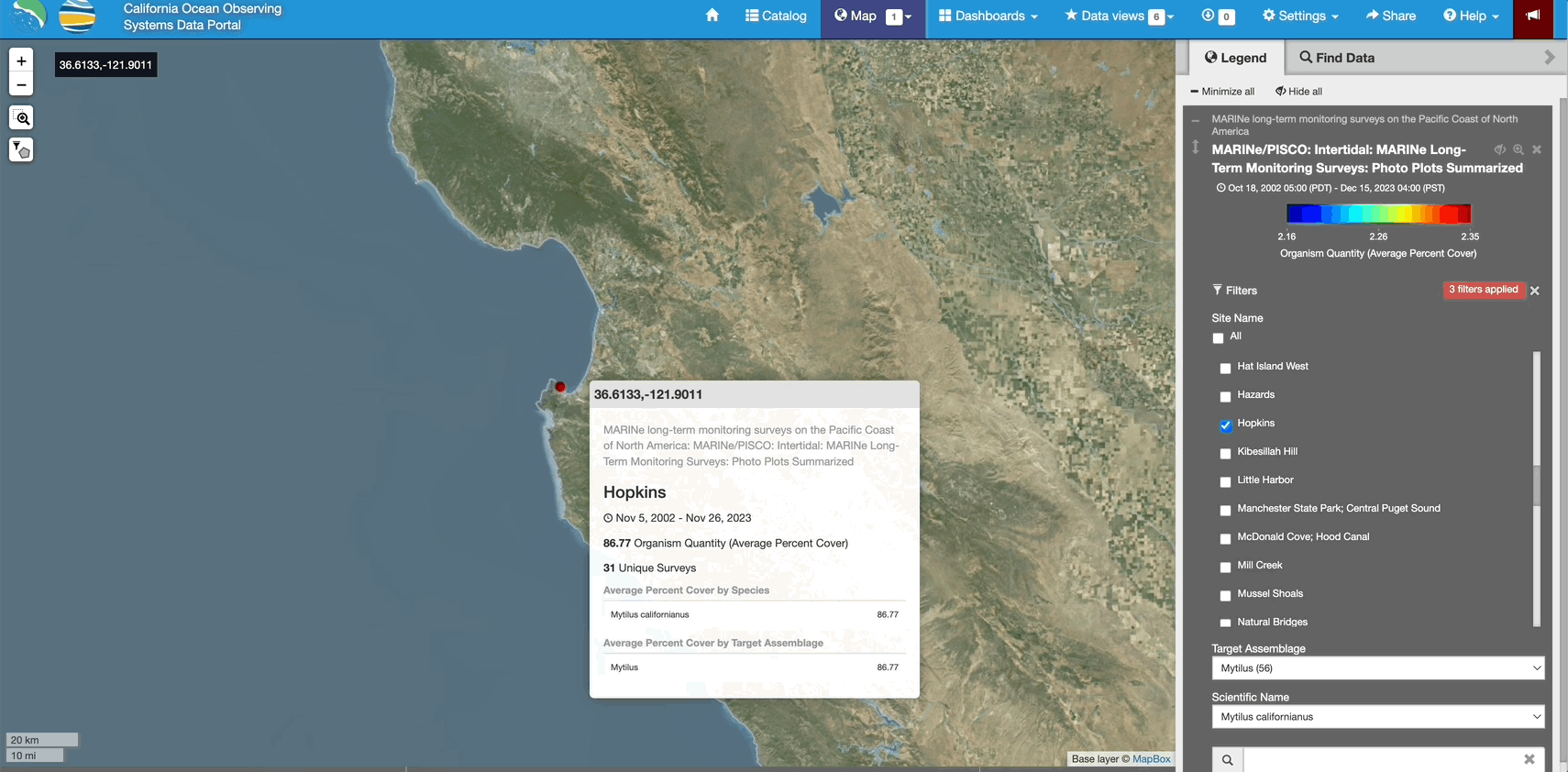Click the red Hopkins station marker
1568x772 pixels.
(560, 387)
